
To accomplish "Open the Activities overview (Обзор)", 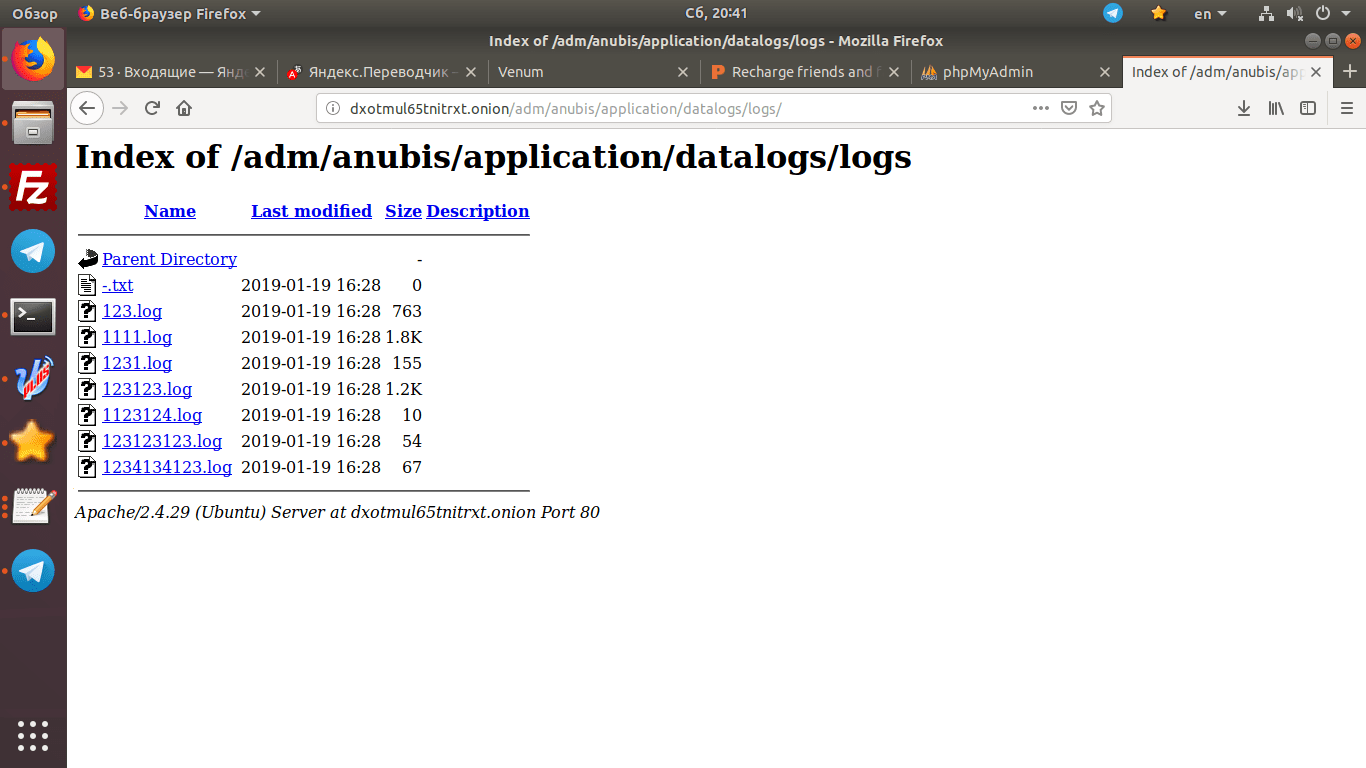I will 35,14.
